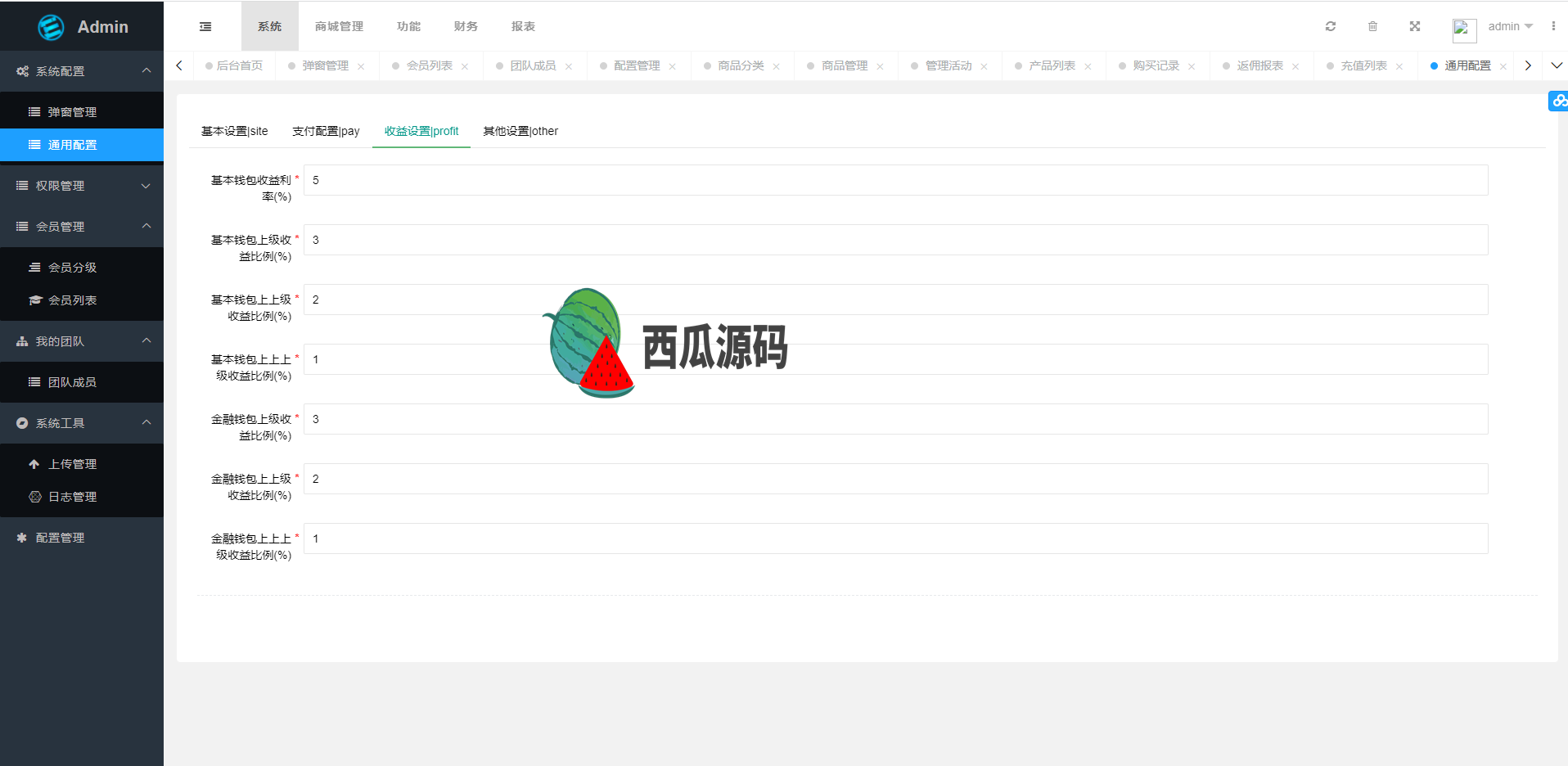
Task: Collapse the 会员管理 sidebar group
Action: (x=82, y=227)
